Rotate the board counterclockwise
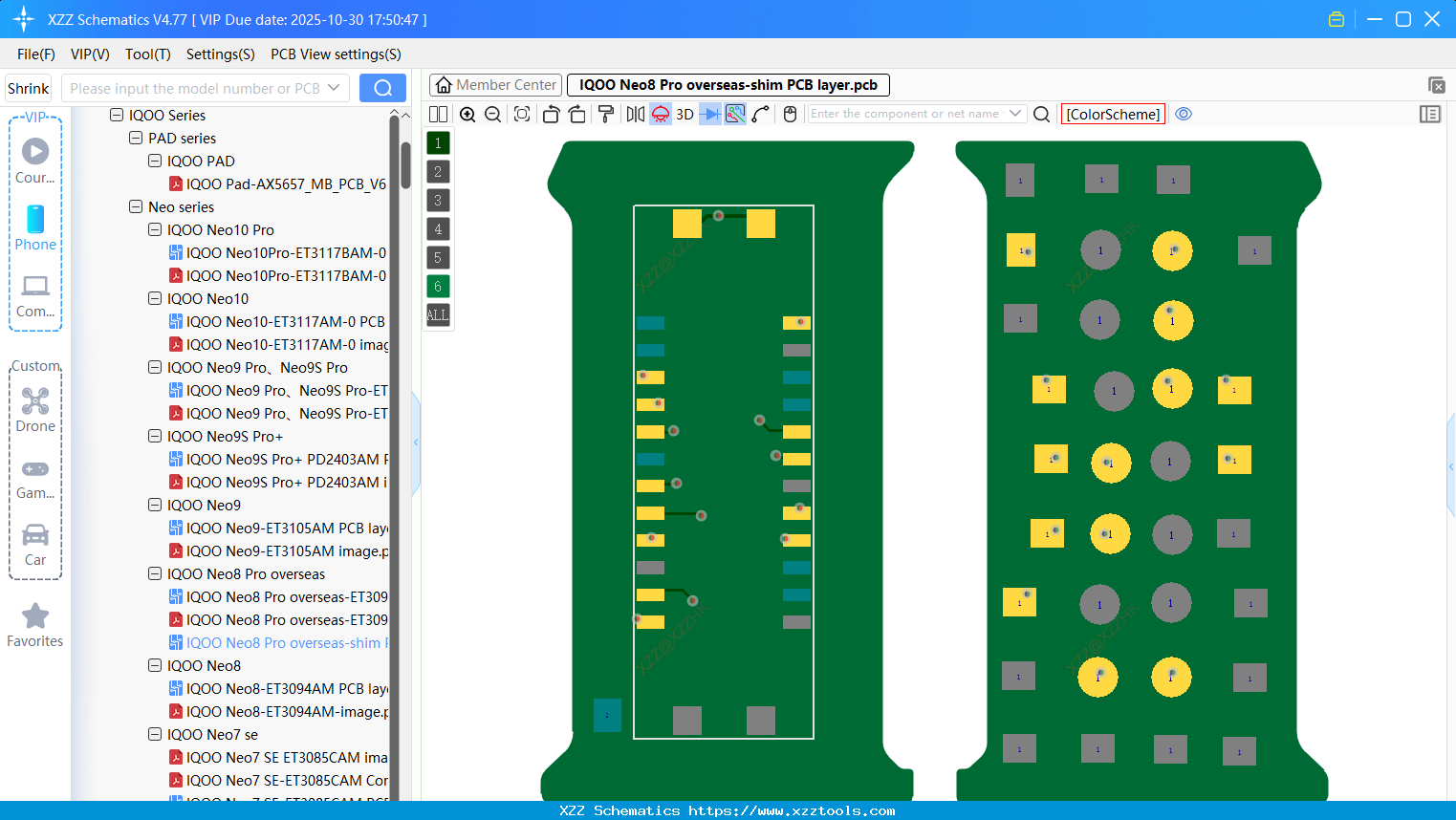Viewport: 1456px width, 820px height. pyautogui.click(x=551, y=115)
